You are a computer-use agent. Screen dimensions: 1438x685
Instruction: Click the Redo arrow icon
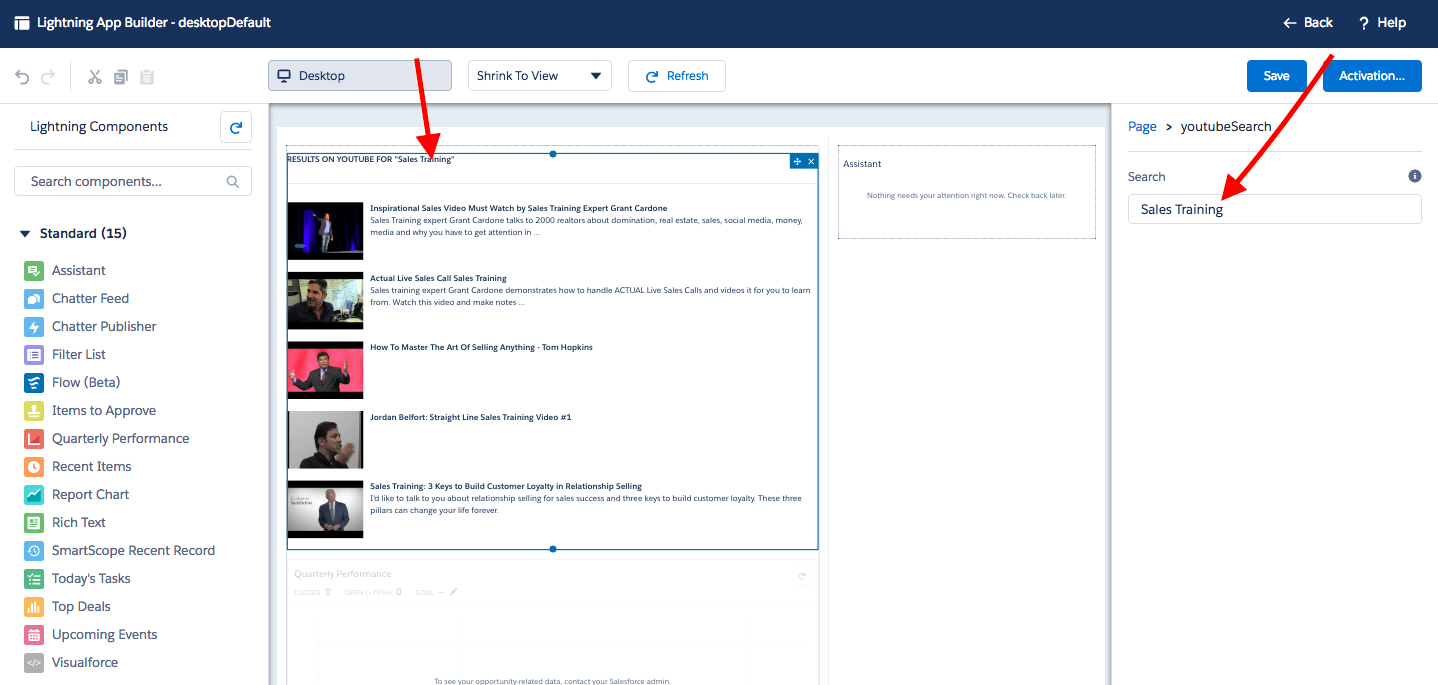pos(49,76)
